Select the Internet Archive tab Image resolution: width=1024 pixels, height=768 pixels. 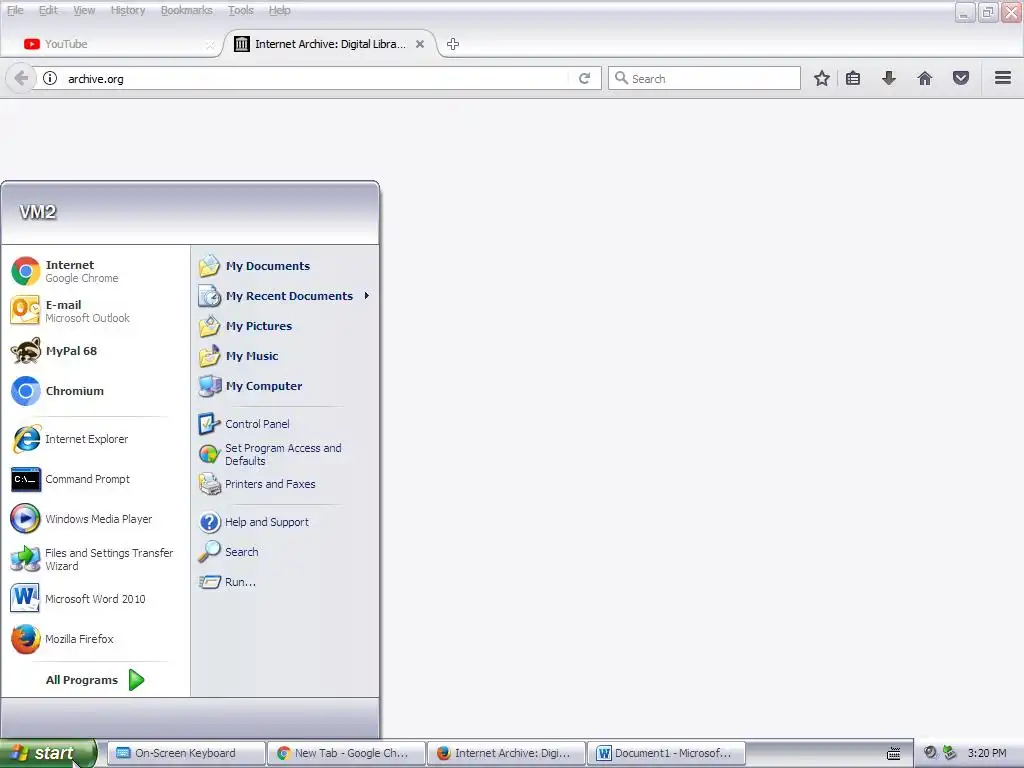pos(327,44)
